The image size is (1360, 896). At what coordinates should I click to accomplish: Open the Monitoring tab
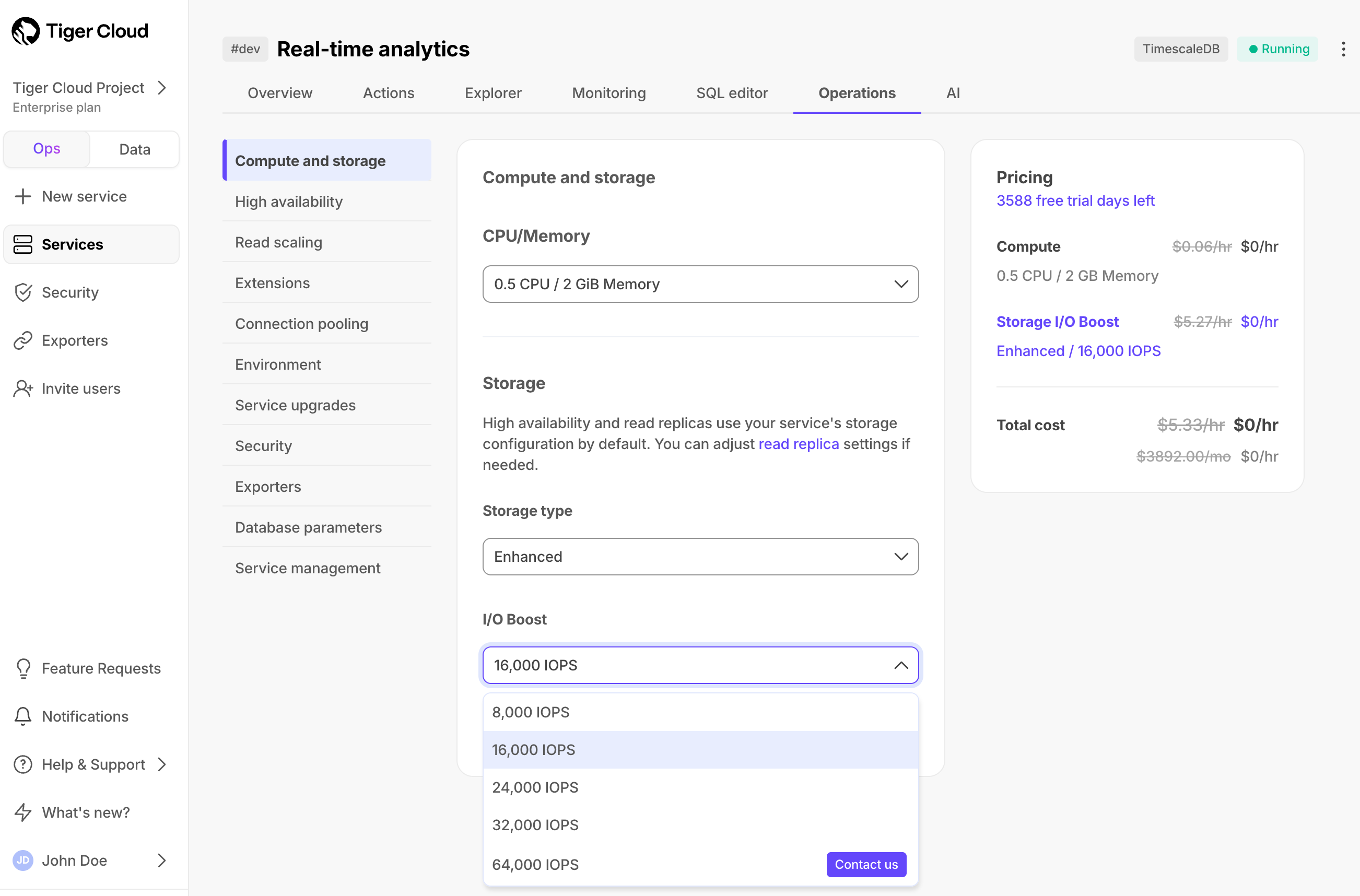[x=608, y=93]
